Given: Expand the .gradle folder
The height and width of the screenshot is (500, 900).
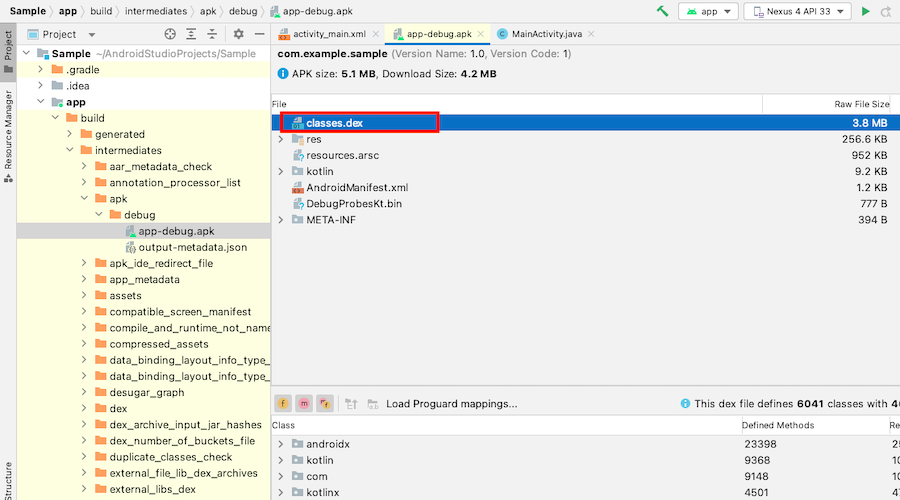Looking at the screenshot, I should (x=40, y=69).
